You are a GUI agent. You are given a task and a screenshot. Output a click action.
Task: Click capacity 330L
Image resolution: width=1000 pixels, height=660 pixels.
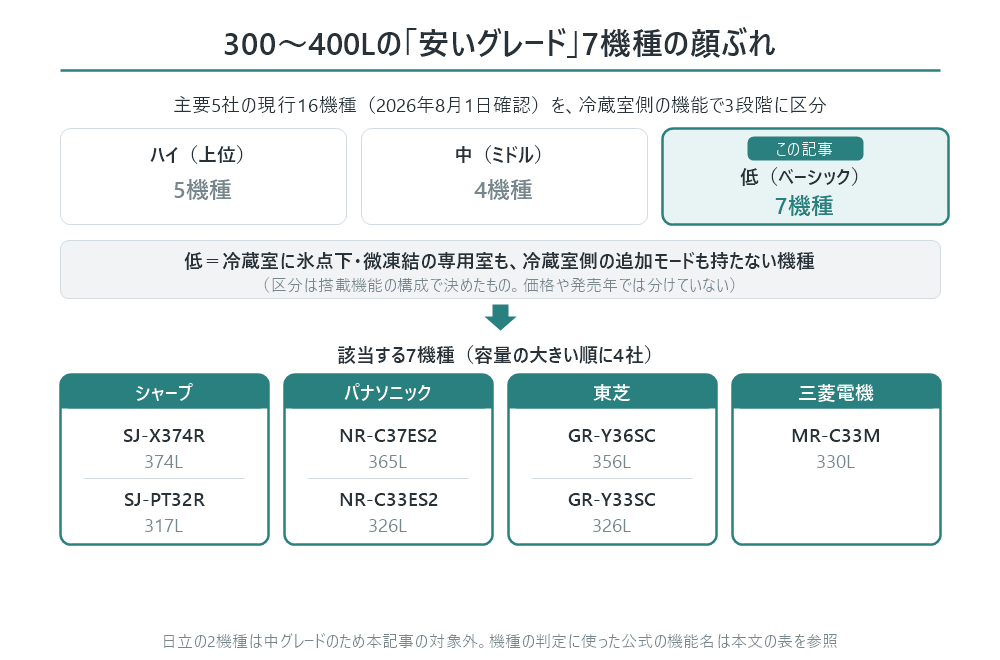pos(835,462)
